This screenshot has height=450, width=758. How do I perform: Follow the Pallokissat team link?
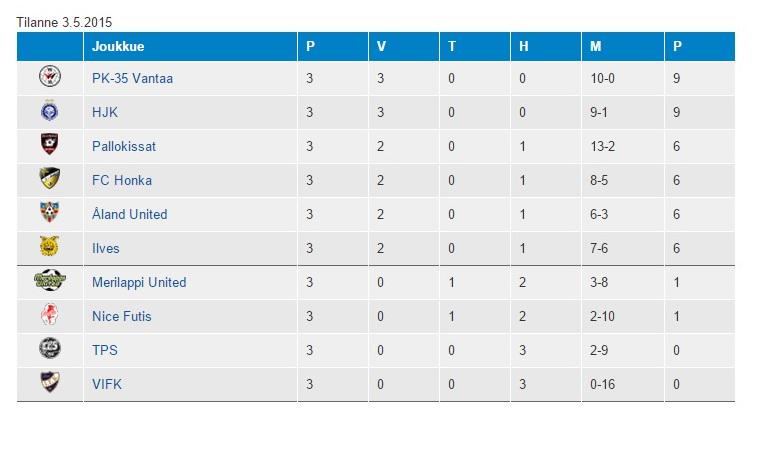[x=124, y=146]
